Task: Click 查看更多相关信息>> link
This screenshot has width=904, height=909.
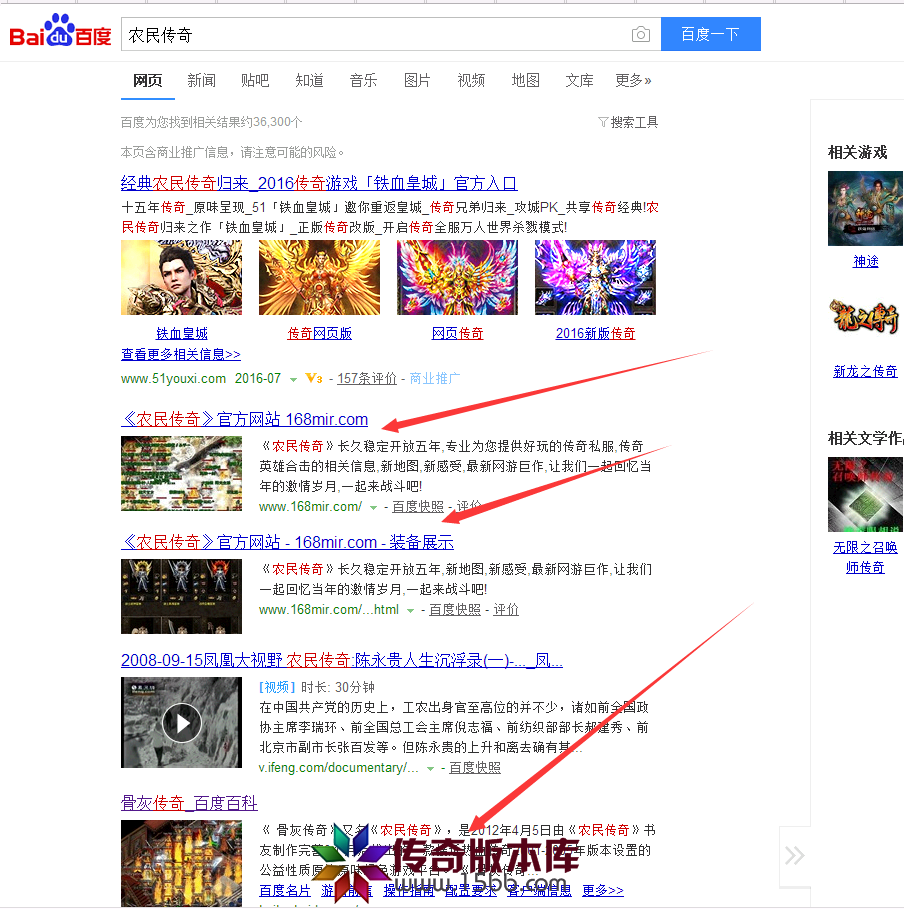Action: pyautogui.click(x=181, y=354)
